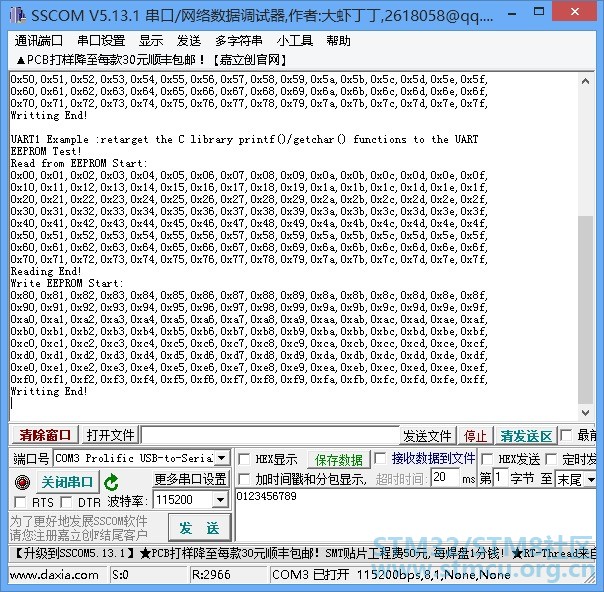604x592 pixels.
Task: Click the file path input field
Action: (270, 436)
